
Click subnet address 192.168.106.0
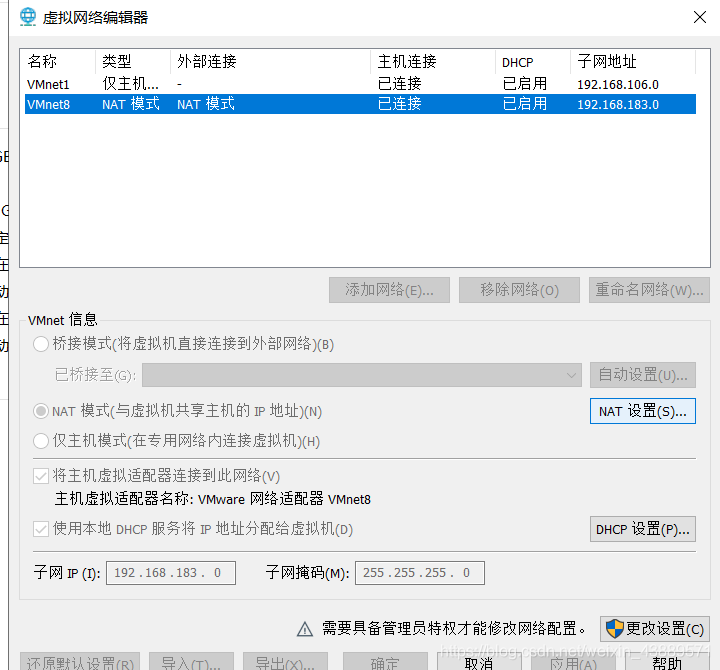coord(618,84)
